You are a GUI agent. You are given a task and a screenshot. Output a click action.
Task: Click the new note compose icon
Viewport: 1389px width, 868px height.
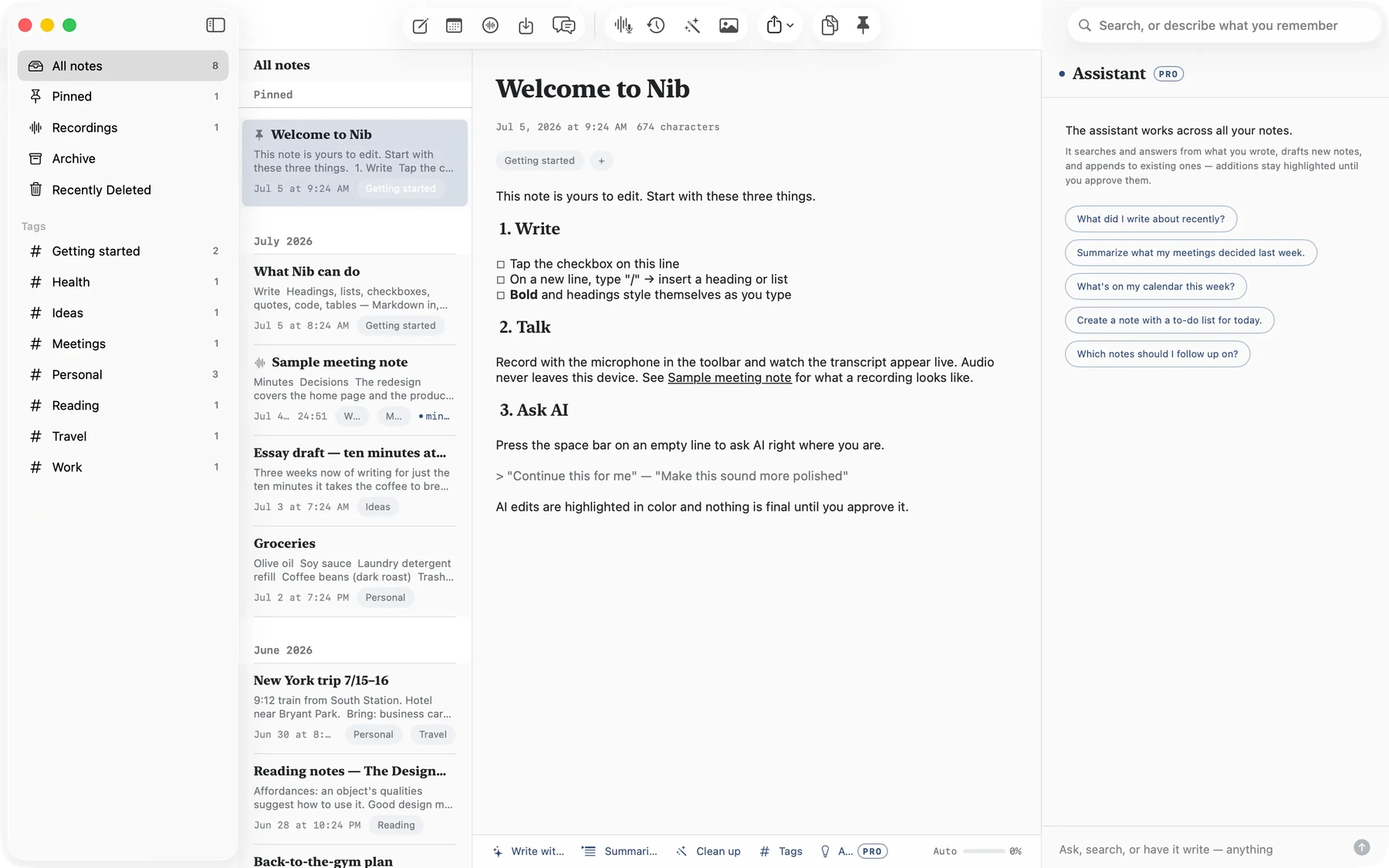point(420,25)
